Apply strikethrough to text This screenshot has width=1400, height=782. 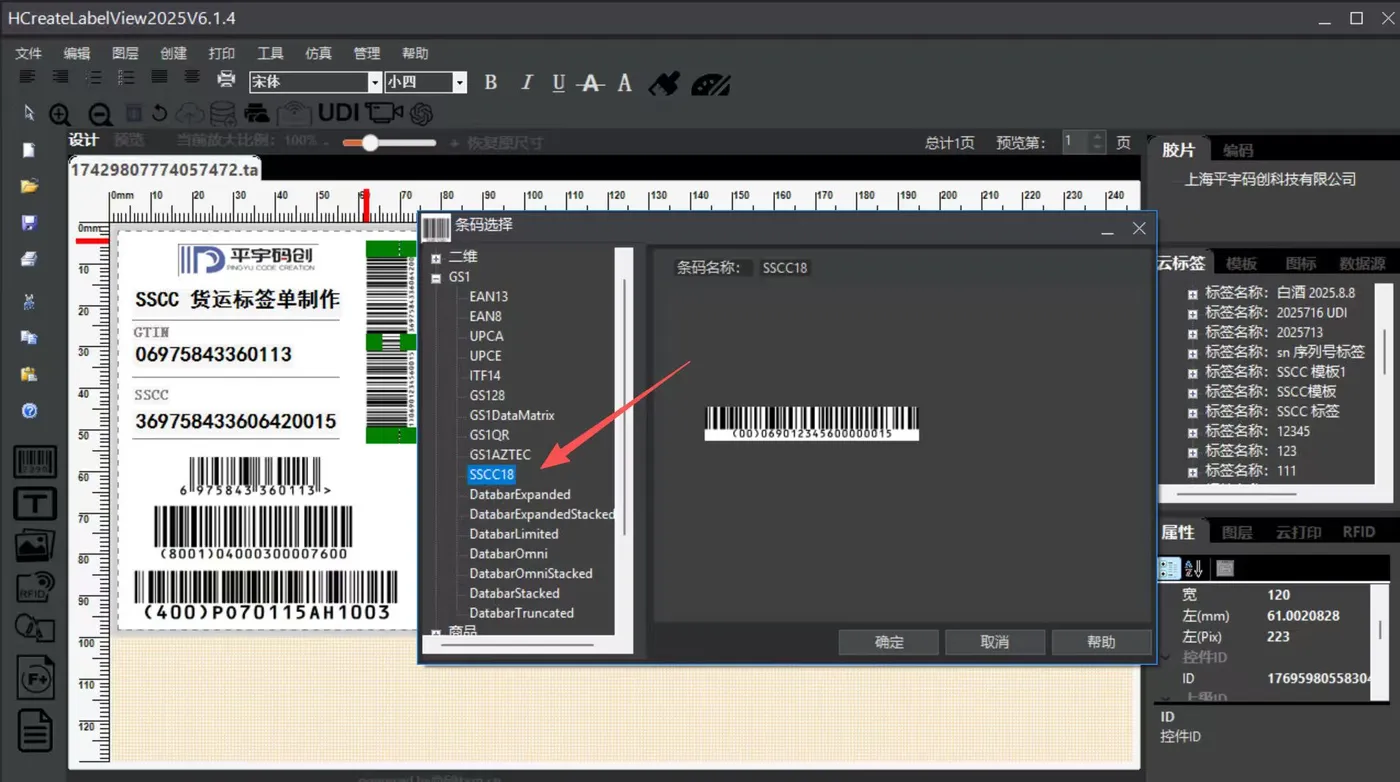[x=591, y=83]
